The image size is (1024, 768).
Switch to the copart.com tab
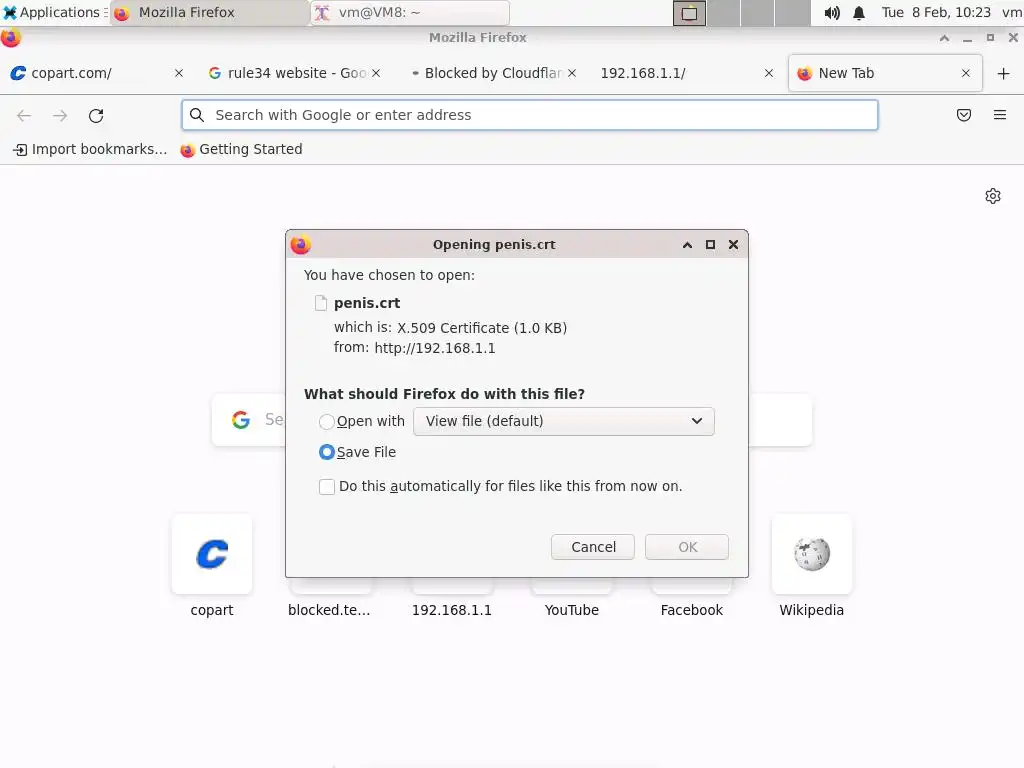tap(91, 73)
